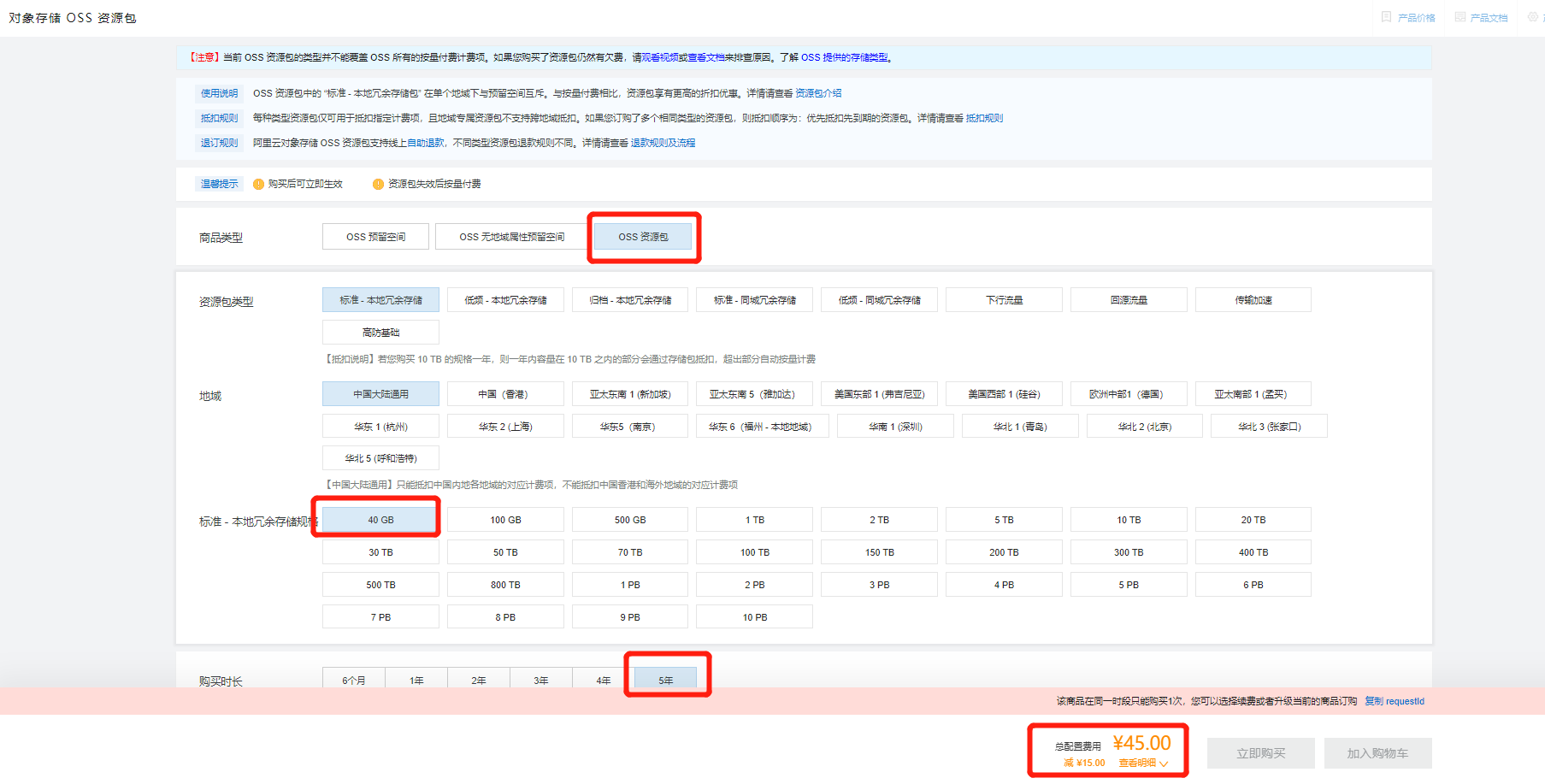Choose the 中国（香港） region option

tap(505, 394)
